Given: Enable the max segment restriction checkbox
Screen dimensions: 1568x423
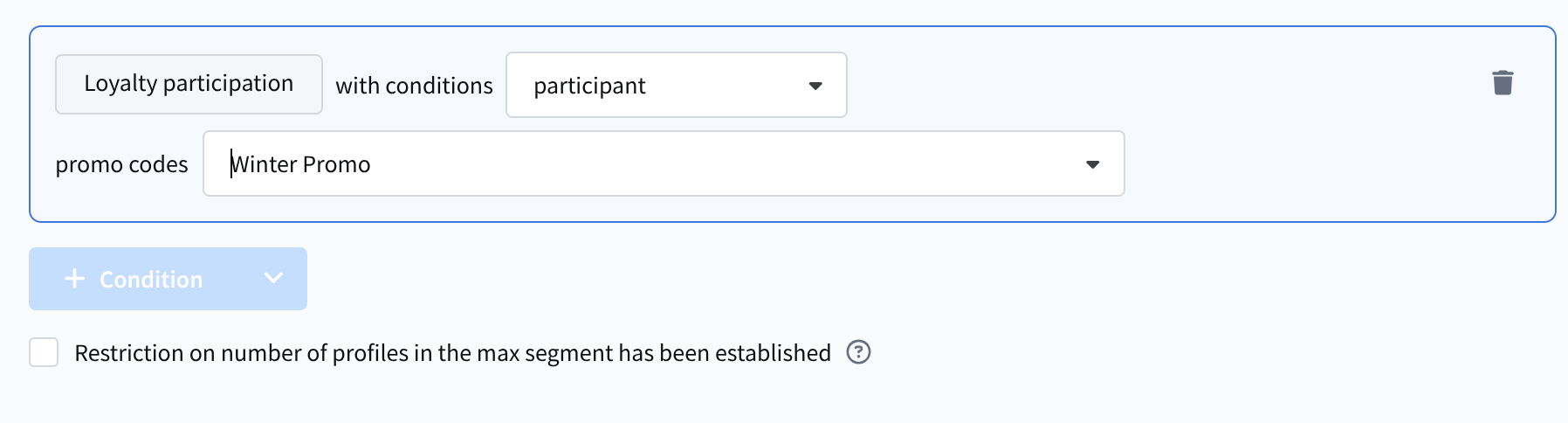Looking at the screenshot, I should [x=44, y=352].
